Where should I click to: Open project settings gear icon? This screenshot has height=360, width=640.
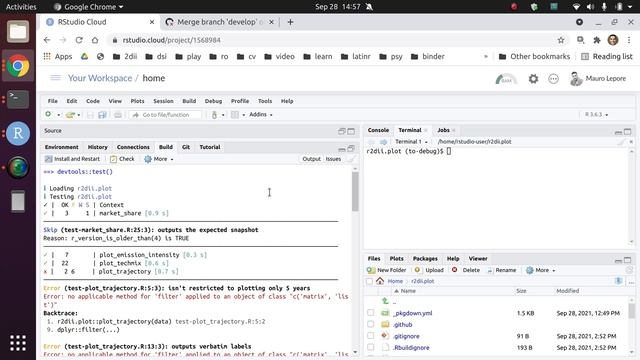tap(533, 78)
